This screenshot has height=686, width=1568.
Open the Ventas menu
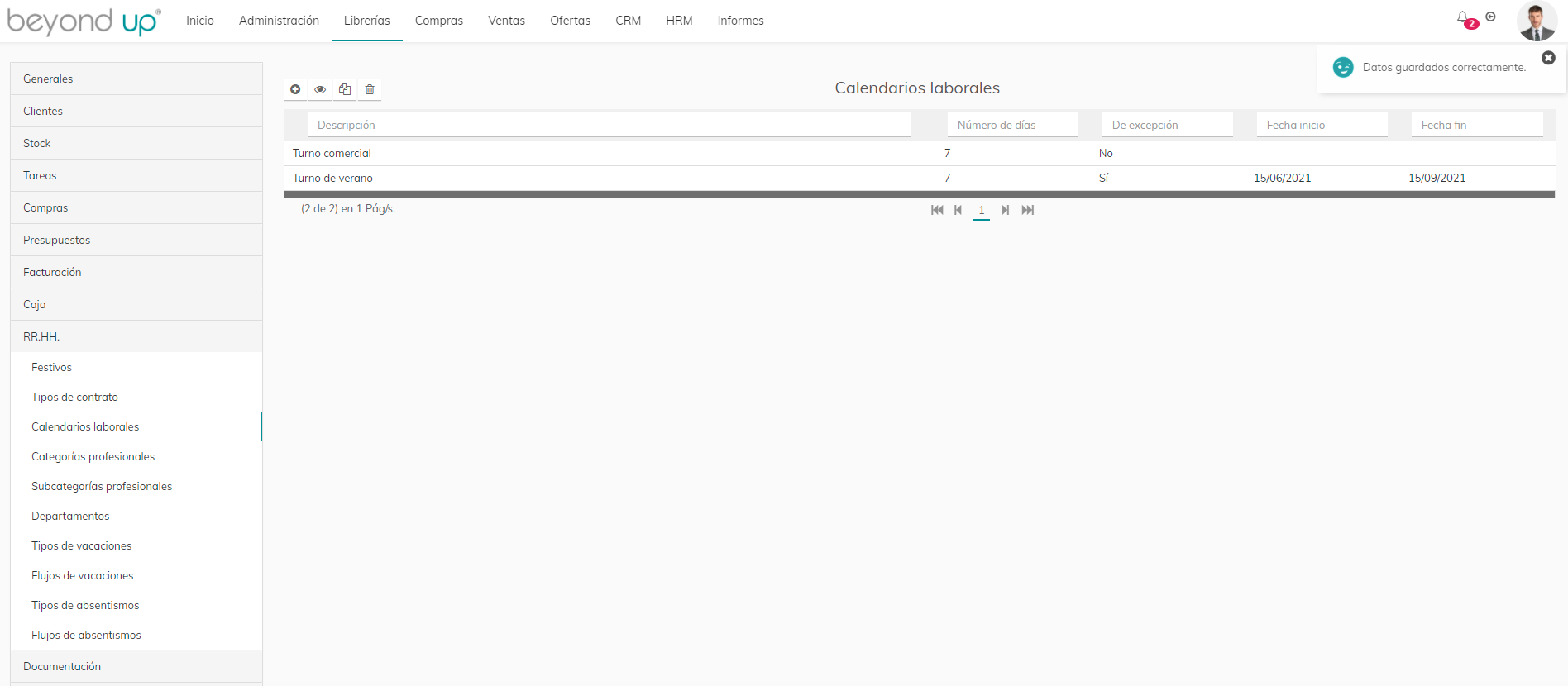506,21
